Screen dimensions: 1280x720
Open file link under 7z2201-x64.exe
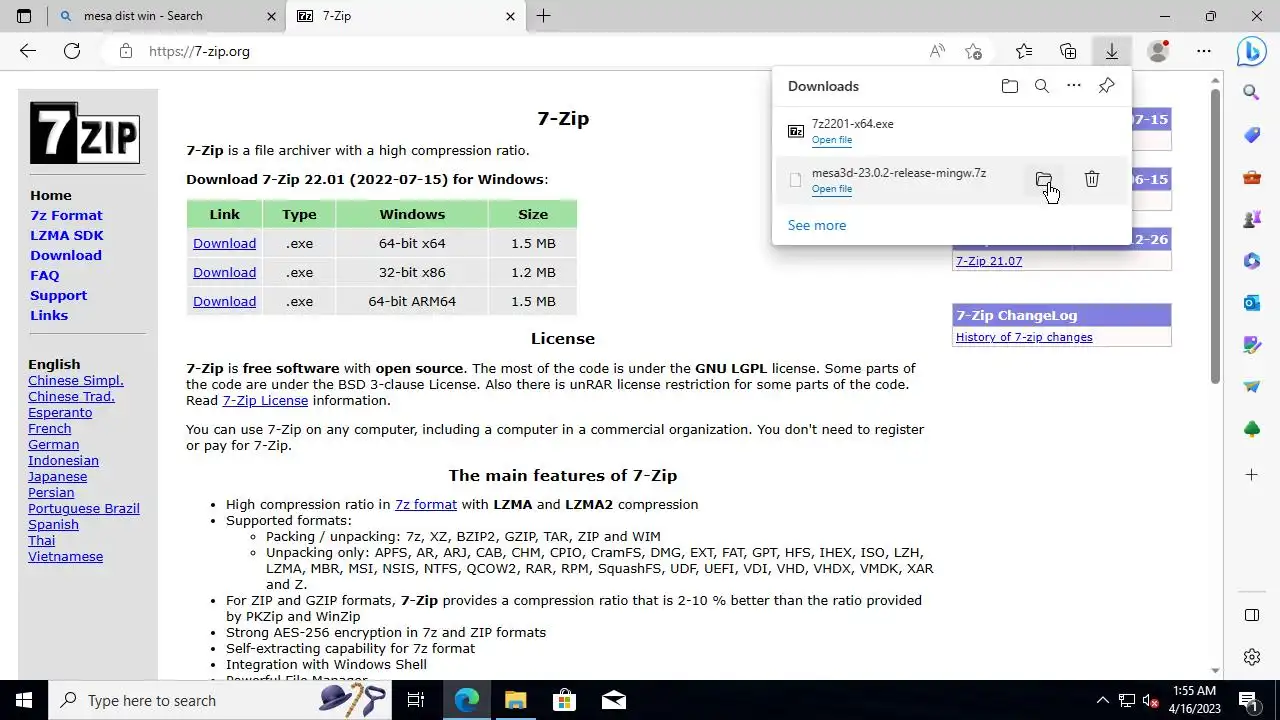pos(832,140)
